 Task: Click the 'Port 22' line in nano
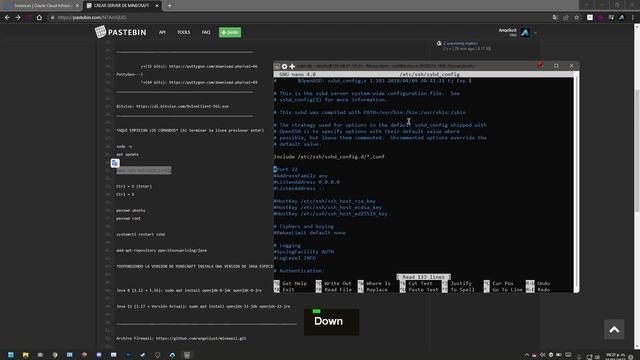pos(286,169)
